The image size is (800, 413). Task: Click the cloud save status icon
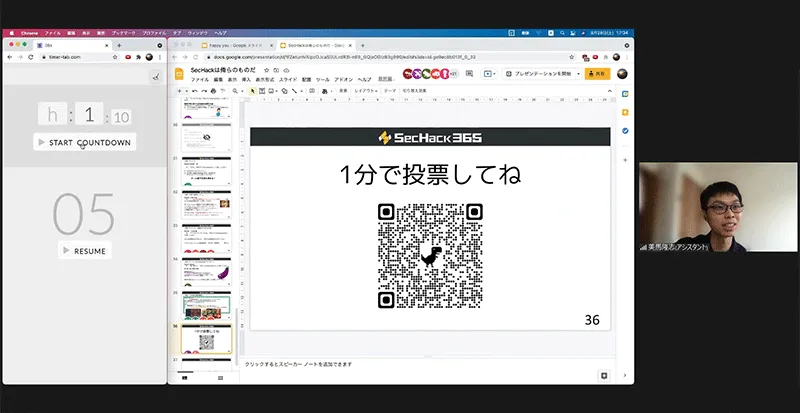(286, 70)
